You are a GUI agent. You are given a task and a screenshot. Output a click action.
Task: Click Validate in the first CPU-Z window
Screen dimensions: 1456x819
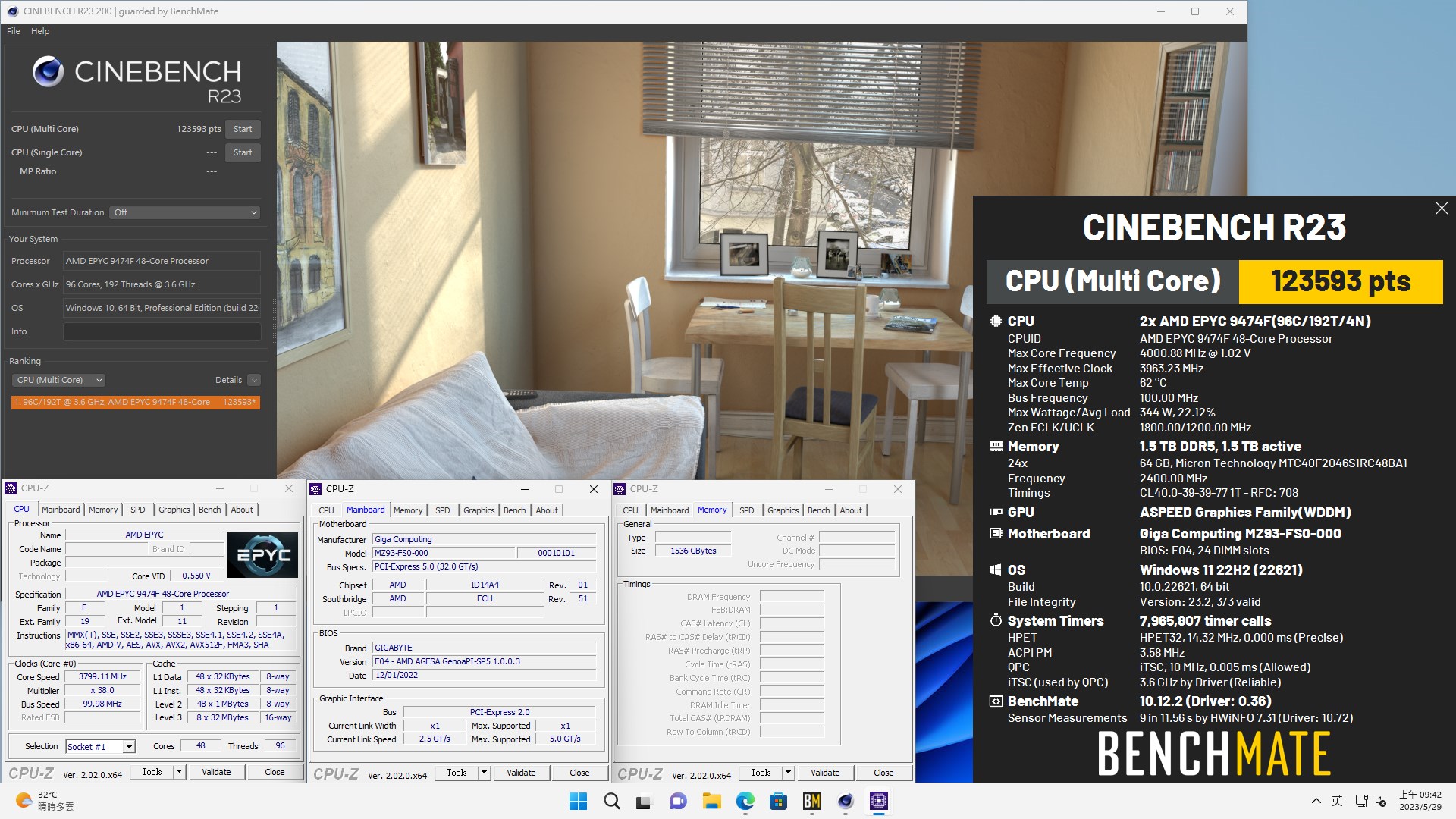(x=216, y=772)
